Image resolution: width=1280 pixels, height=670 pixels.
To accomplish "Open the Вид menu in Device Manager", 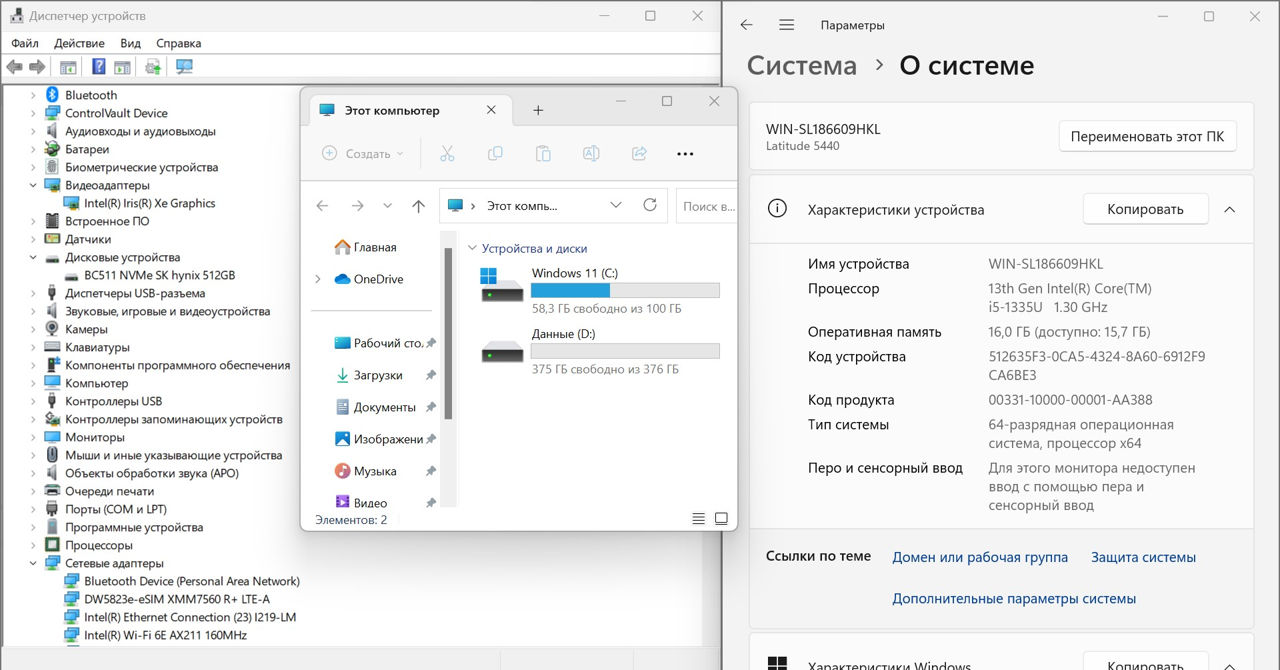I will [130, 43].
